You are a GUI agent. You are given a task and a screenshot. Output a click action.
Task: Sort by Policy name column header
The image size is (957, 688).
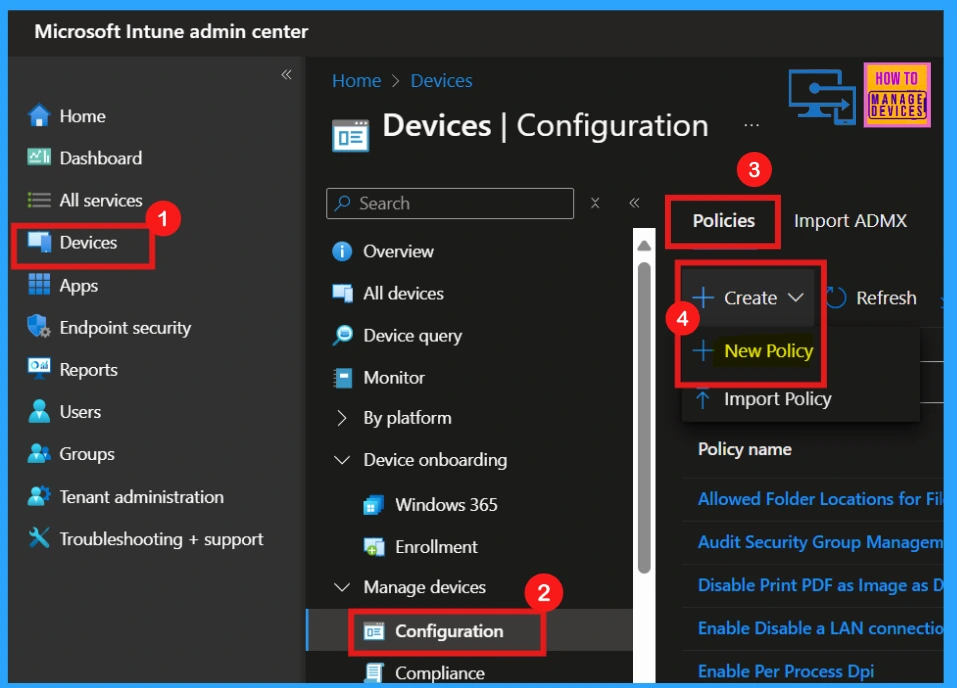745,449
